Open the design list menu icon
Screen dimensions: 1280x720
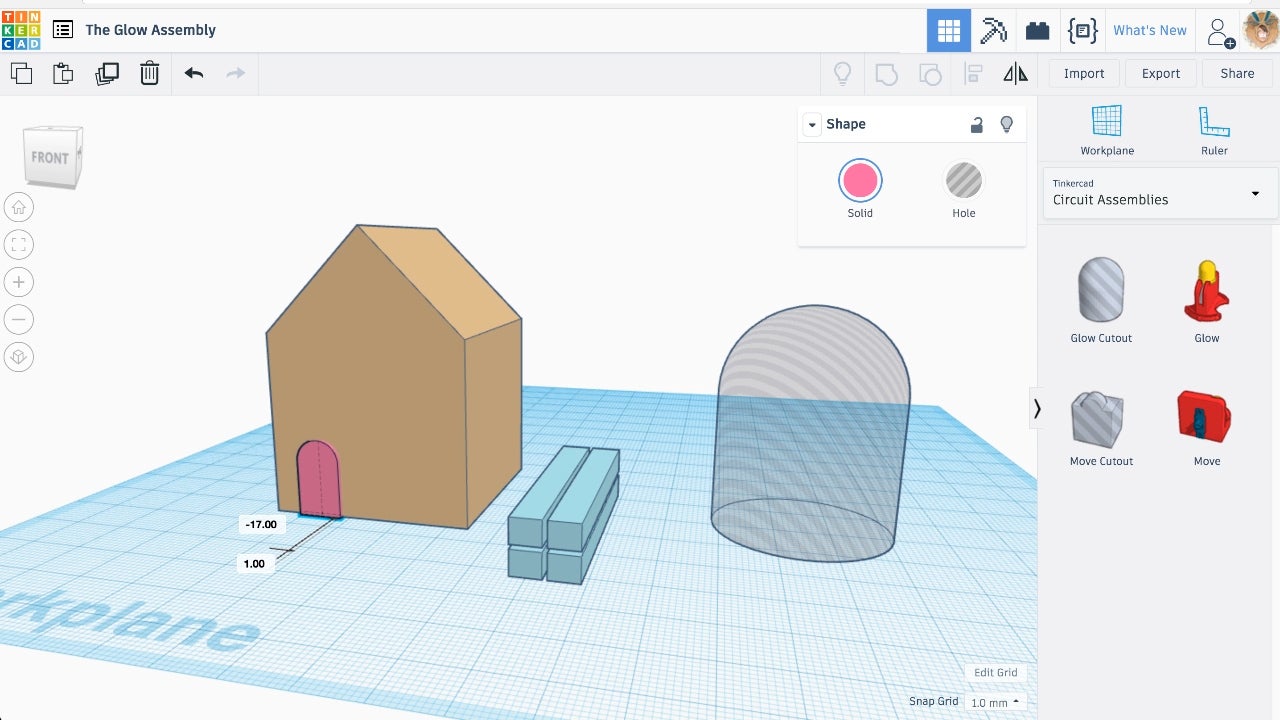click(x=62, y=30)
